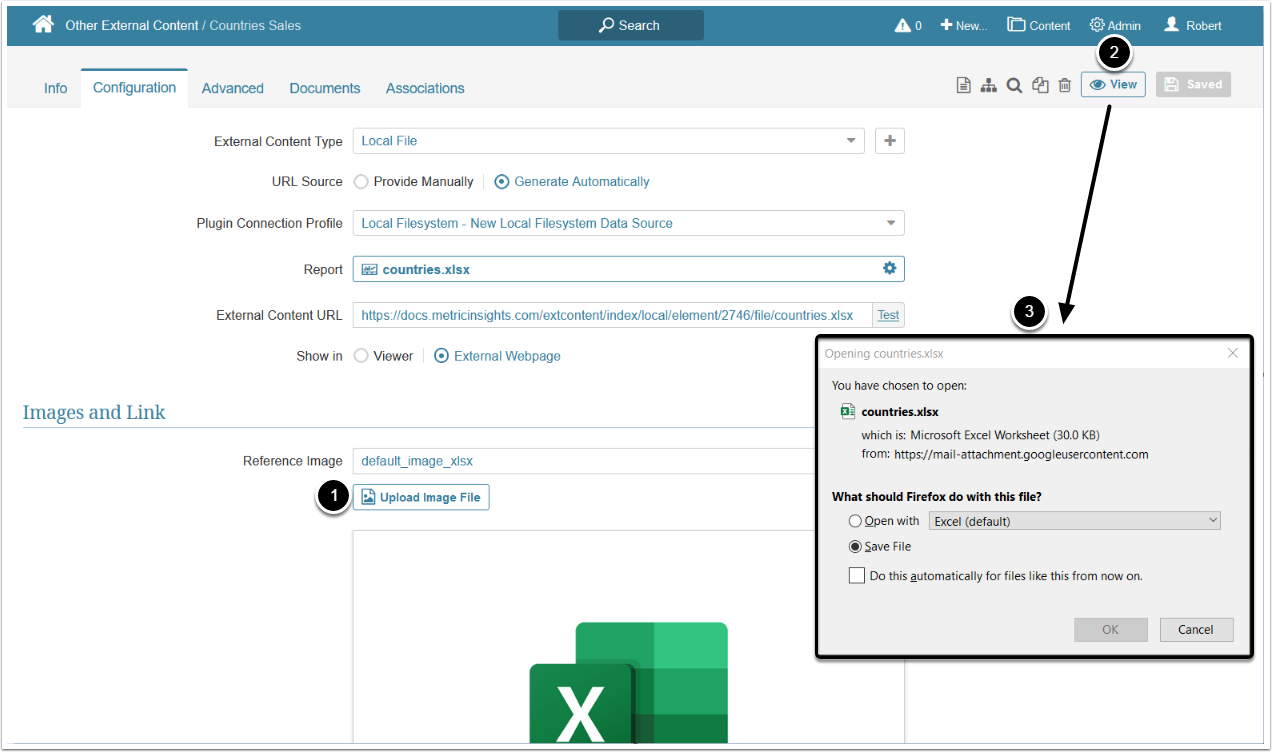Click the External Content URL field
Viewport: 1272px width, 752px height.
point(612,315)
